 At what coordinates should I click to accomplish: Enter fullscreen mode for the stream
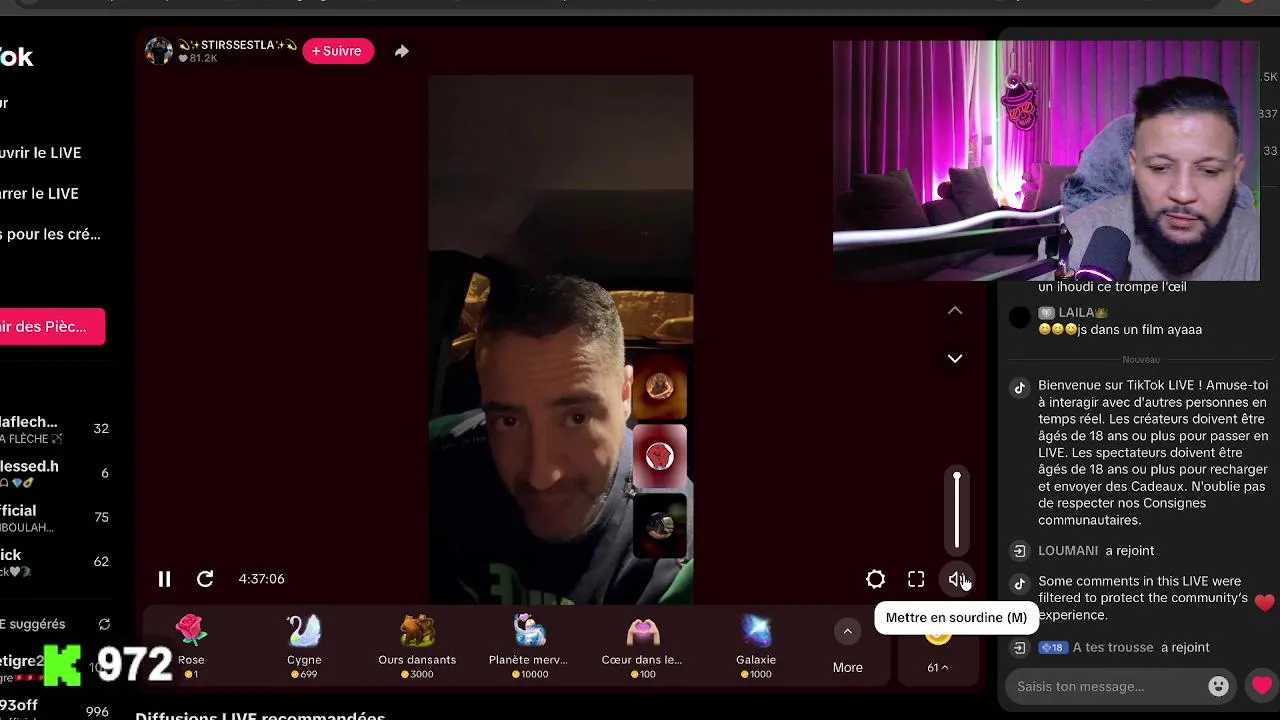point(916,579)
